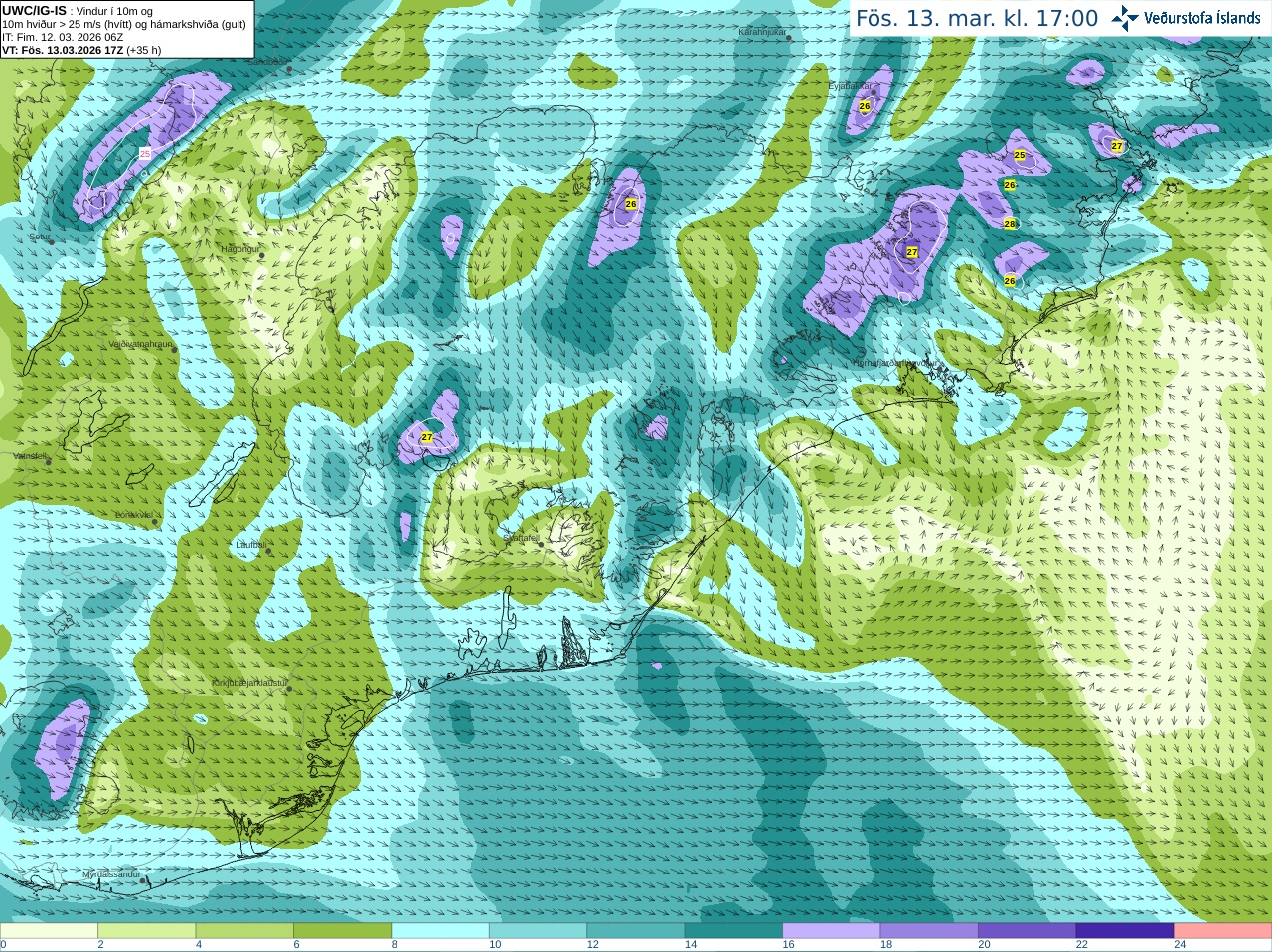Click the Veðurstofa Íslands logo icon

[1125, 18]
